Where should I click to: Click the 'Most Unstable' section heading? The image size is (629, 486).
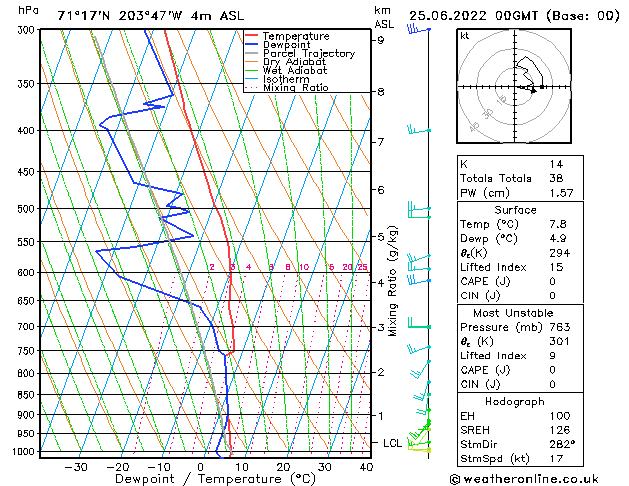(x=513, y=313)
